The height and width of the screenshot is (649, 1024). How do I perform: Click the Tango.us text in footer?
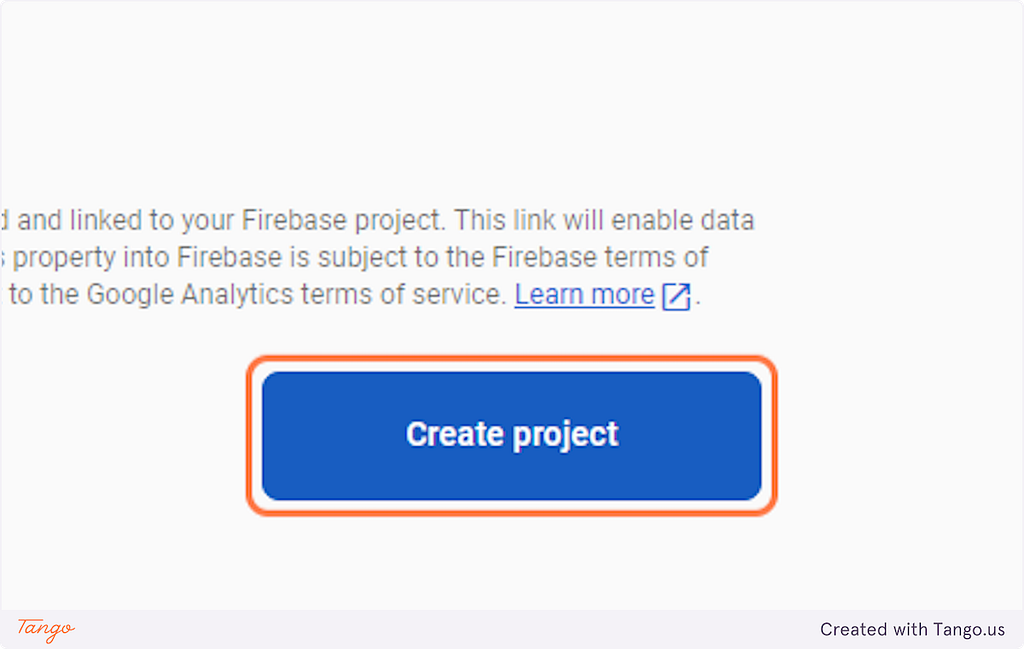[x=969, y=629]
